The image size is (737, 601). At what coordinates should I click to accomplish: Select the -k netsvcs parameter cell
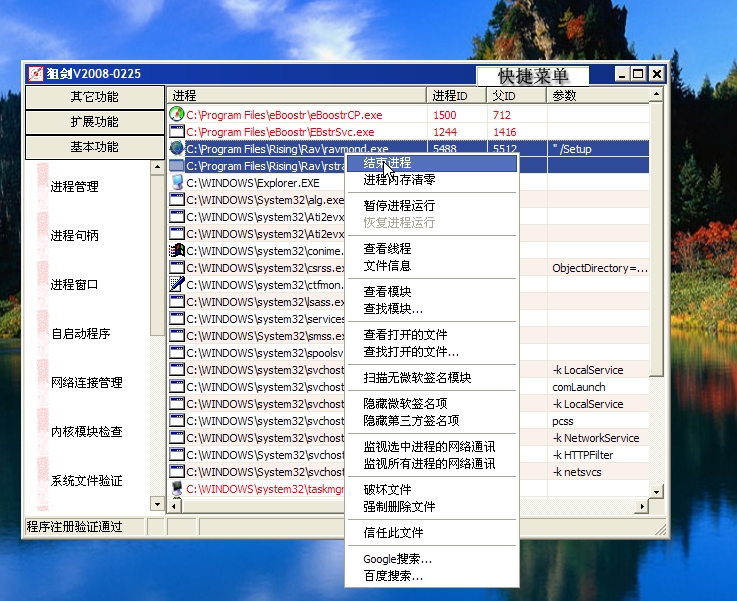[x=598, y=472]
